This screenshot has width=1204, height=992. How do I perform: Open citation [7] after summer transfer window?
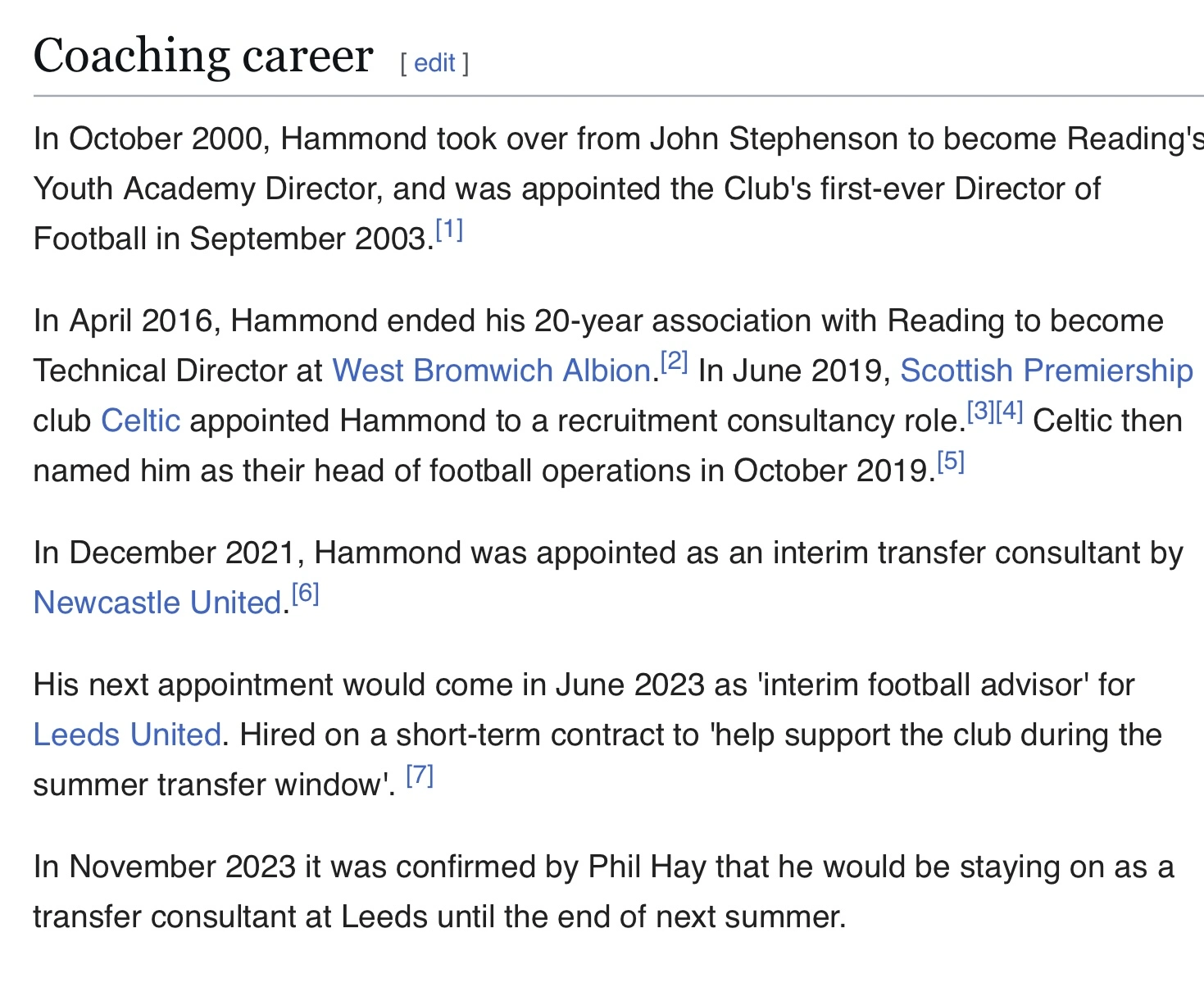(420, 776)
